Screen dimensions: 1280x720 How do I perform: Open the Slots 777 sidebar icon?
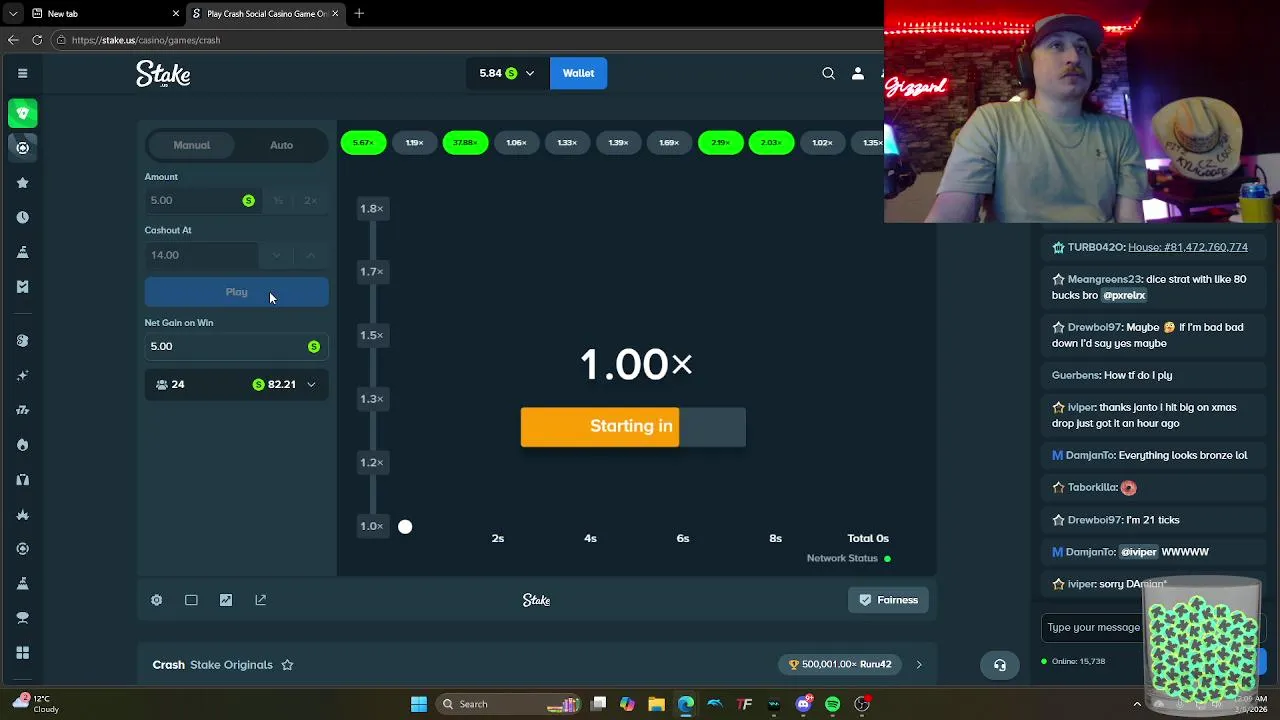coord(22,410)
